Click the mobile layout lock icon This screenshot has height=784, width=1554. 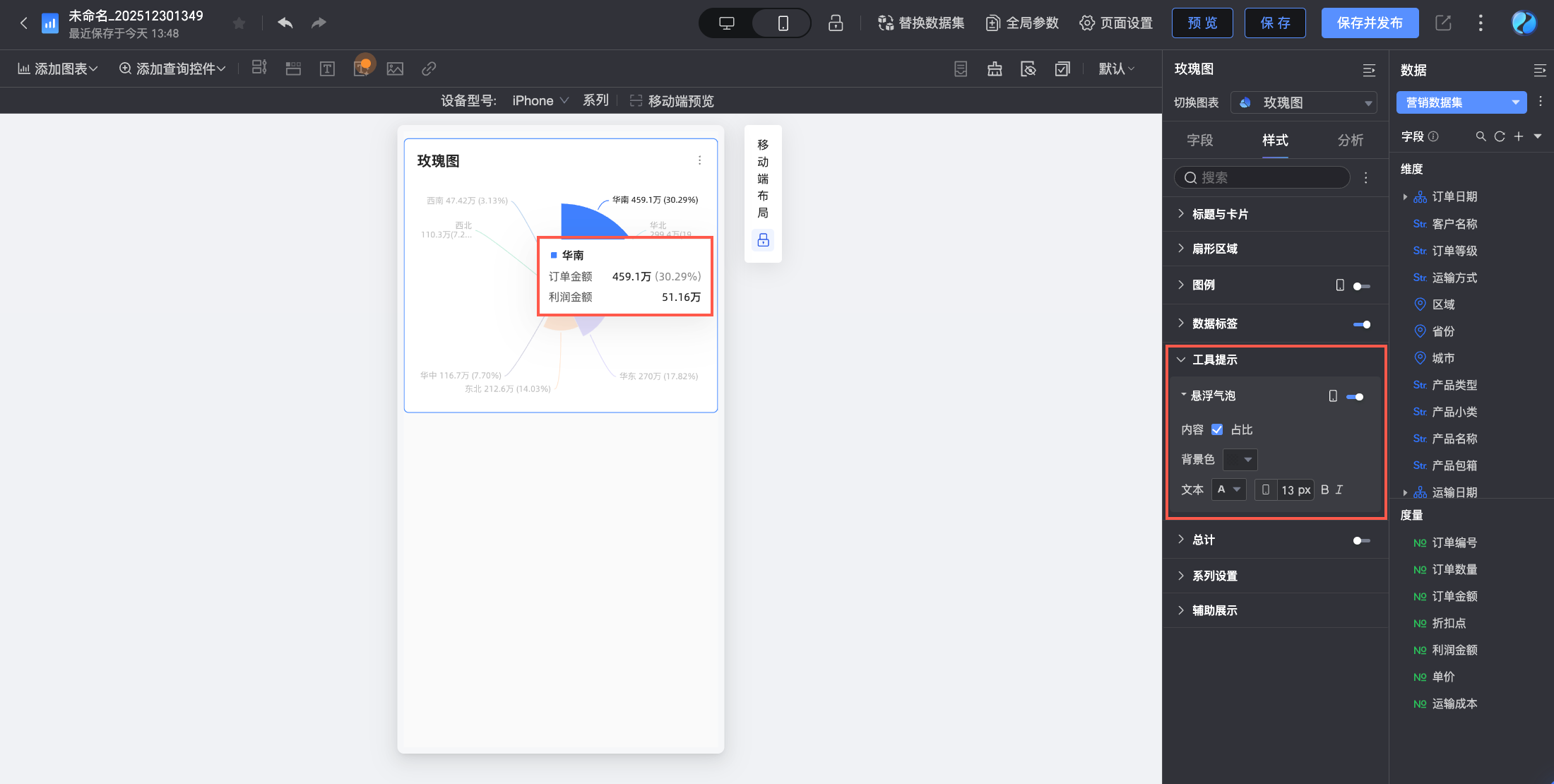(x=763, y=240)
